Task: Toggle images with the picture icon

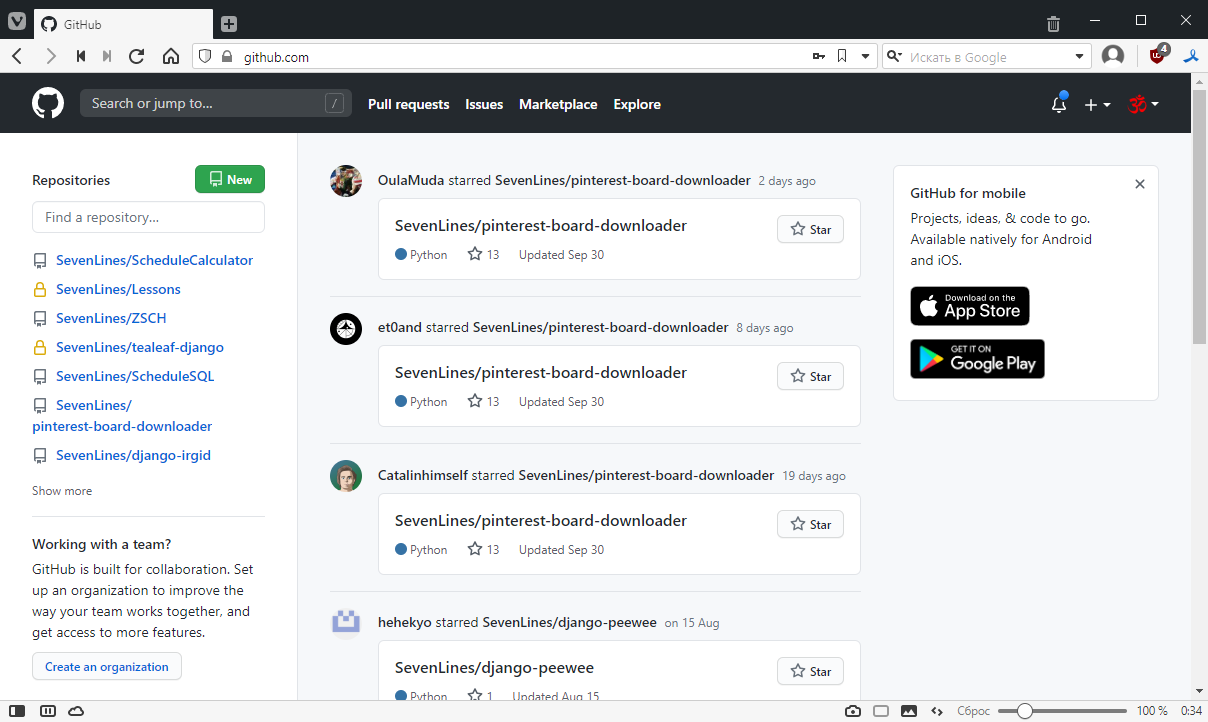Action: point(909,711)
